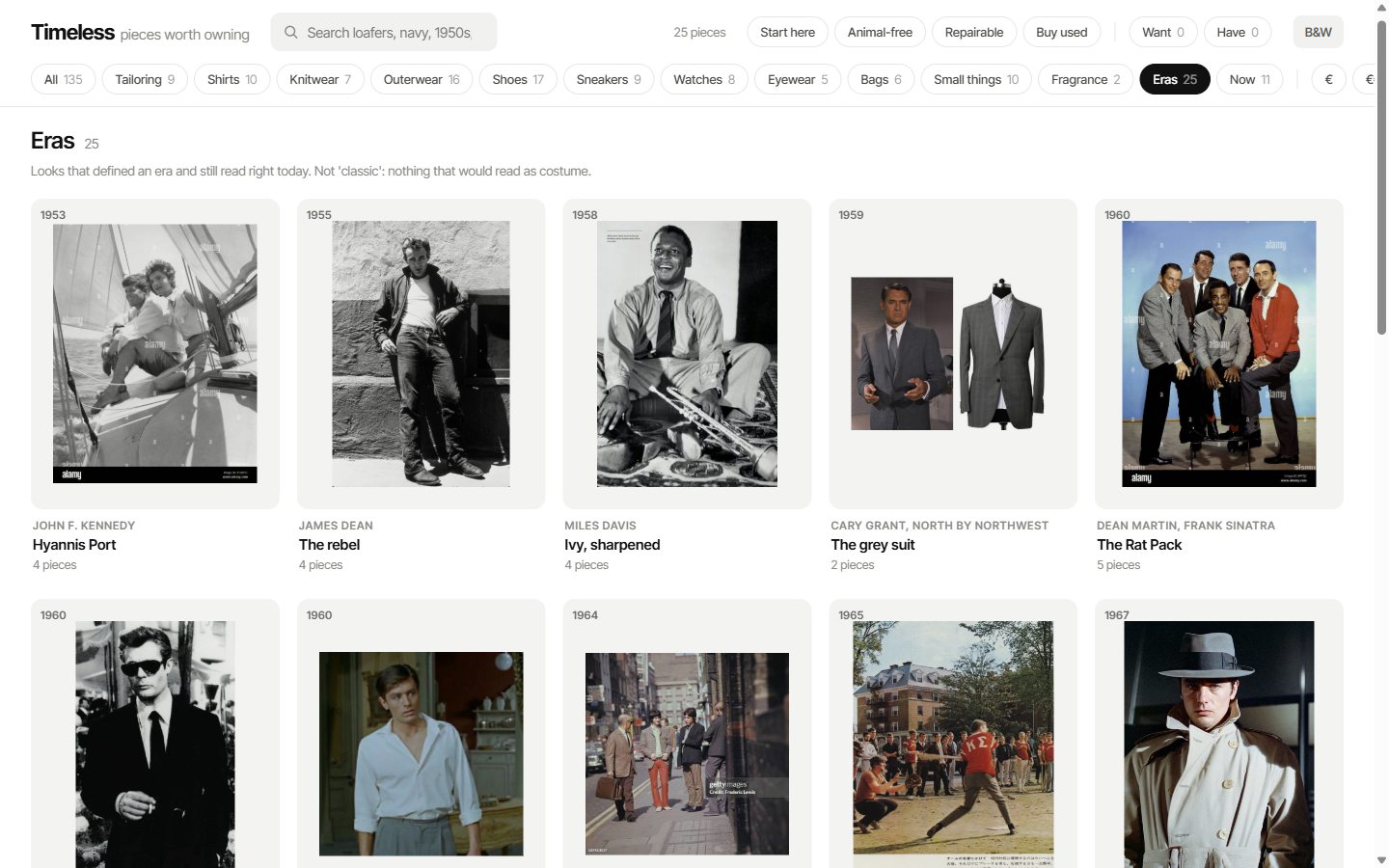Open the 1967 trench coat photo card
Screen dimensions: 1389x868
coord(1218,734)
